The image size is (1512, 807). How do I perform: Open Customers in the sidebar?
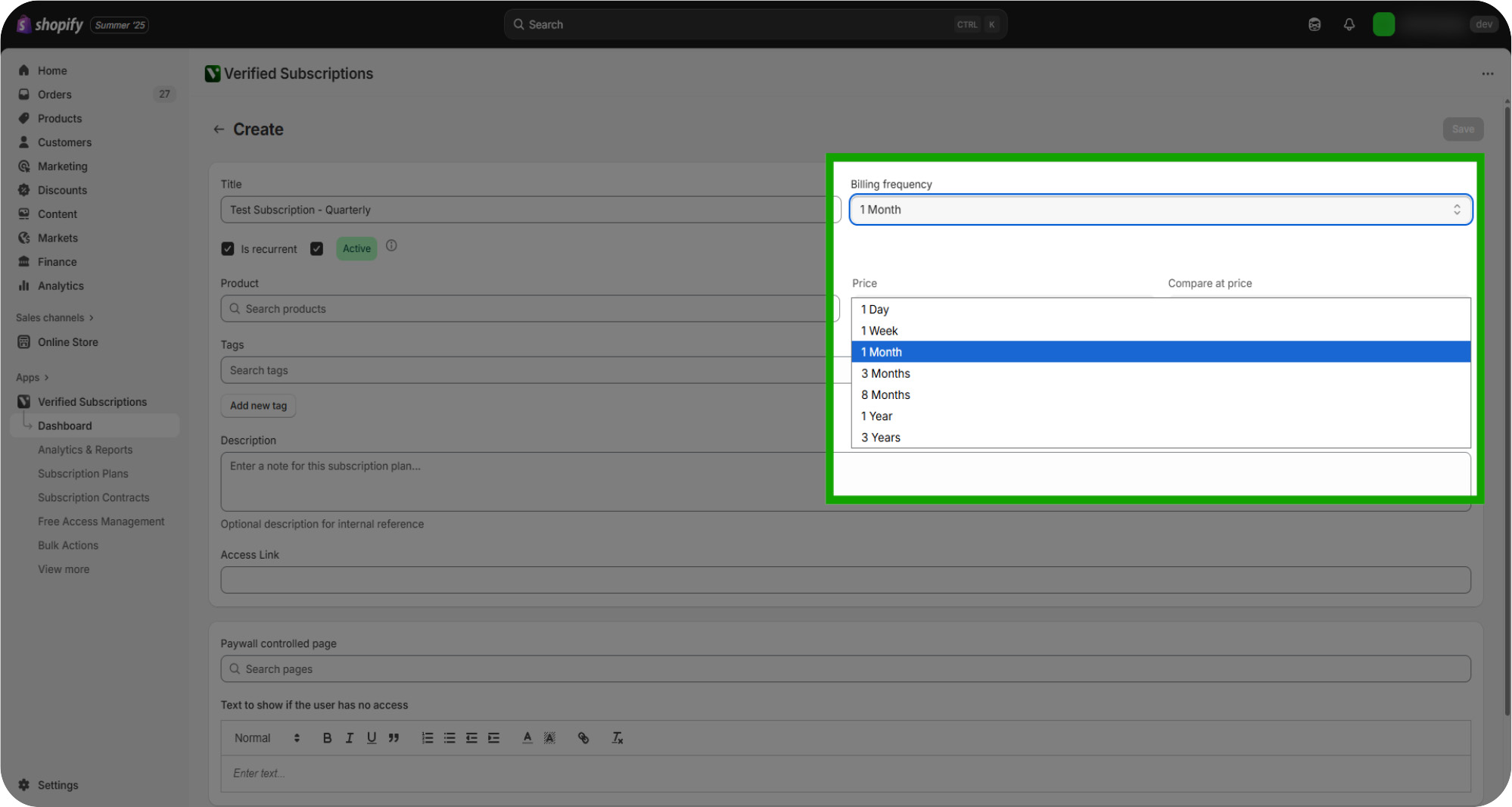64,142
